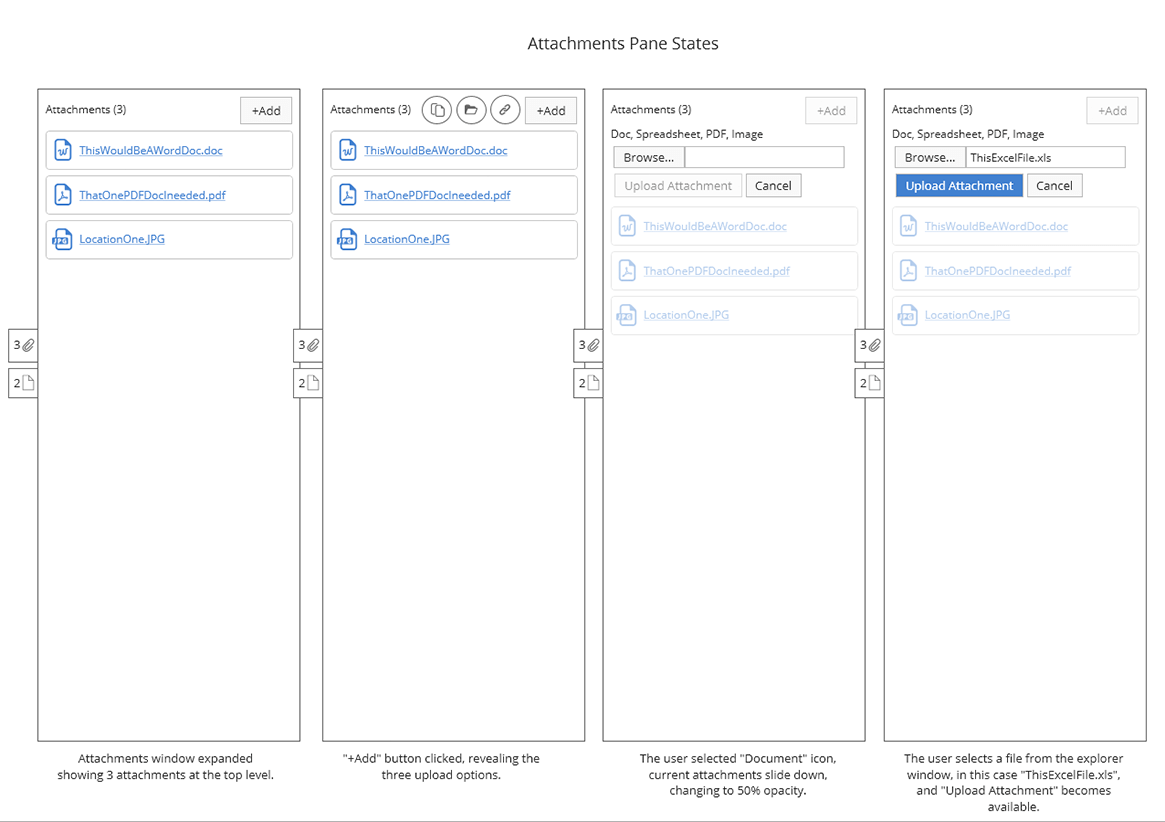Click the faded image icon in fourth panel

[x=908, y=314]
